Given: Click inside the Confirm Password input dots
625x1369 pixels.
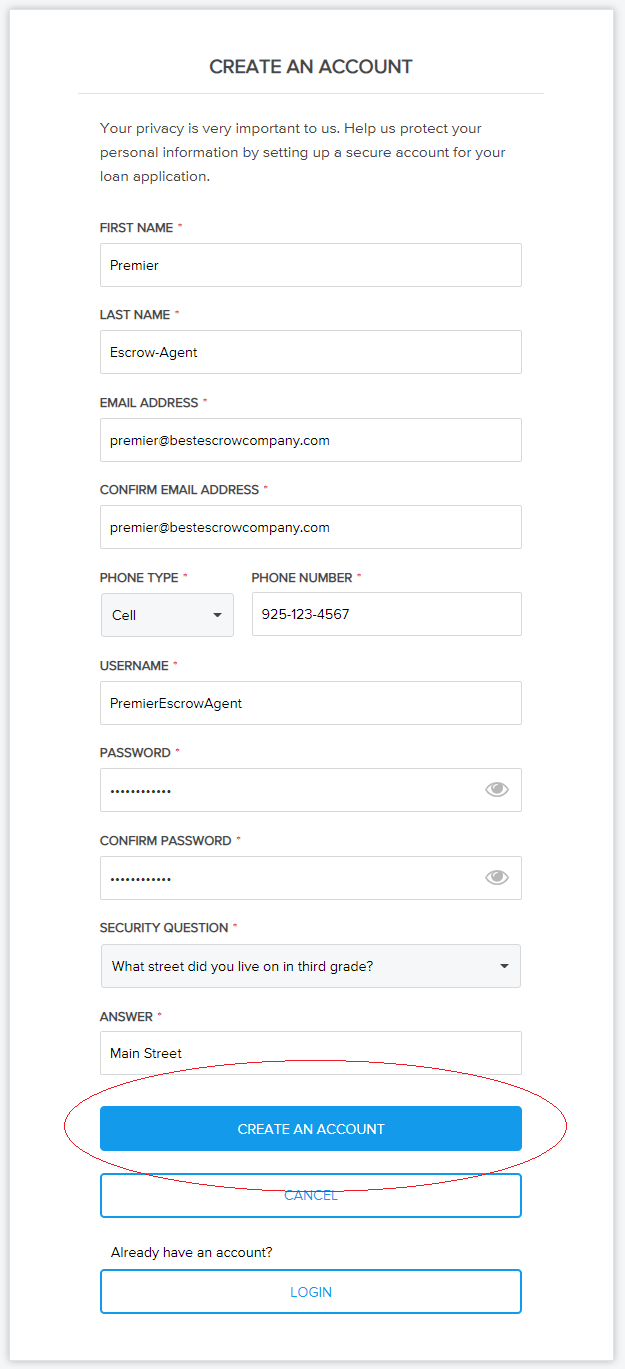Looking at the screenshot, I should pyautogui.click(x=290, y=878).
